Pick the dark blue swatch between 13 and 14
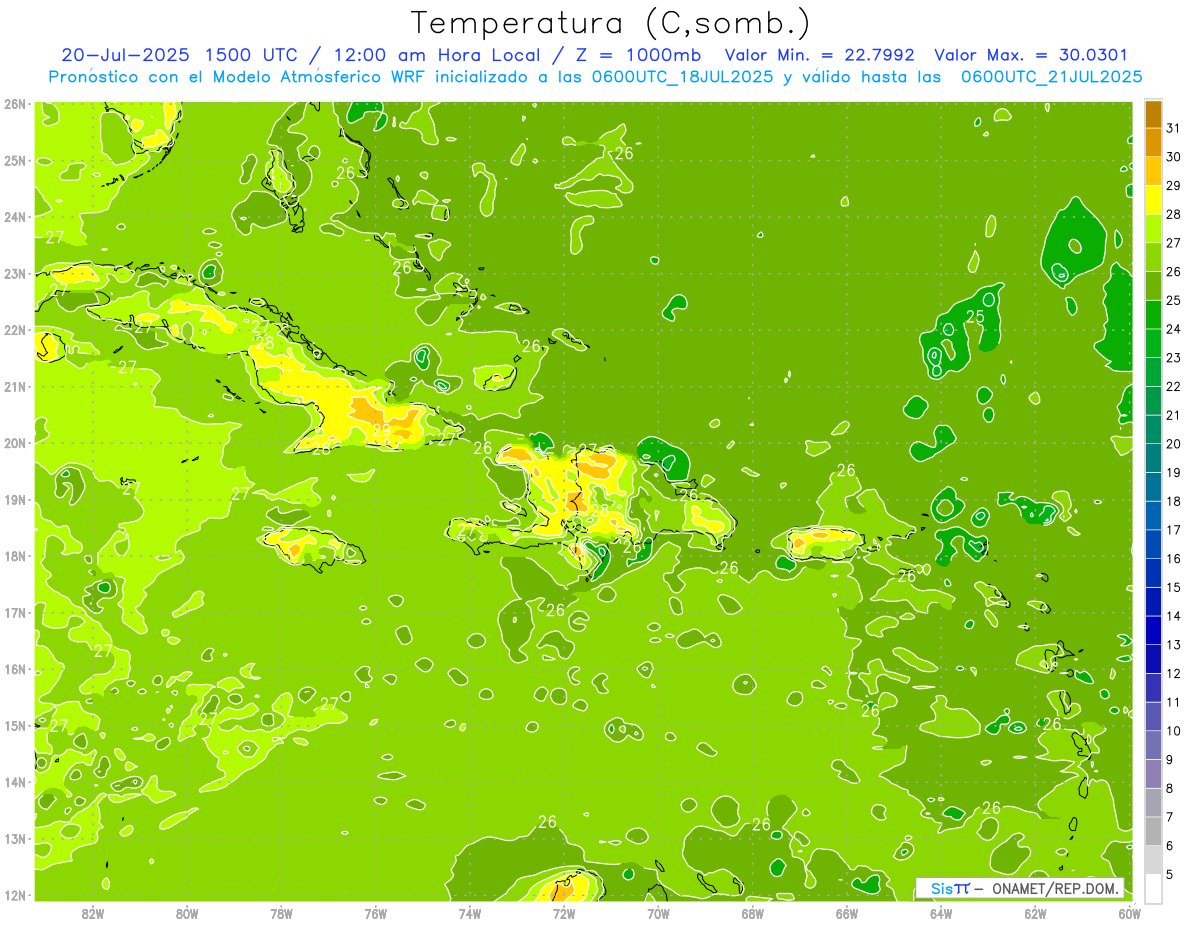The height and width of the screenshot is (927, 1200). tap(1153, 630)
